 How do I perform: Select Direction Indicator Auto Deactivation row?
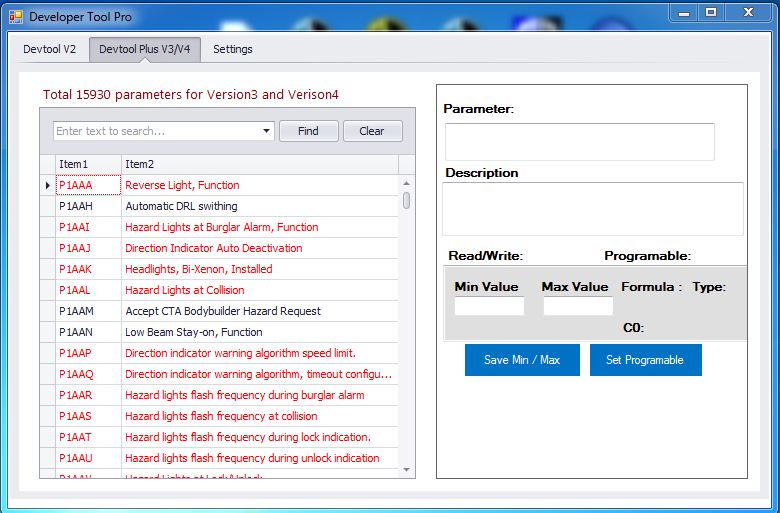click(260, 248)
